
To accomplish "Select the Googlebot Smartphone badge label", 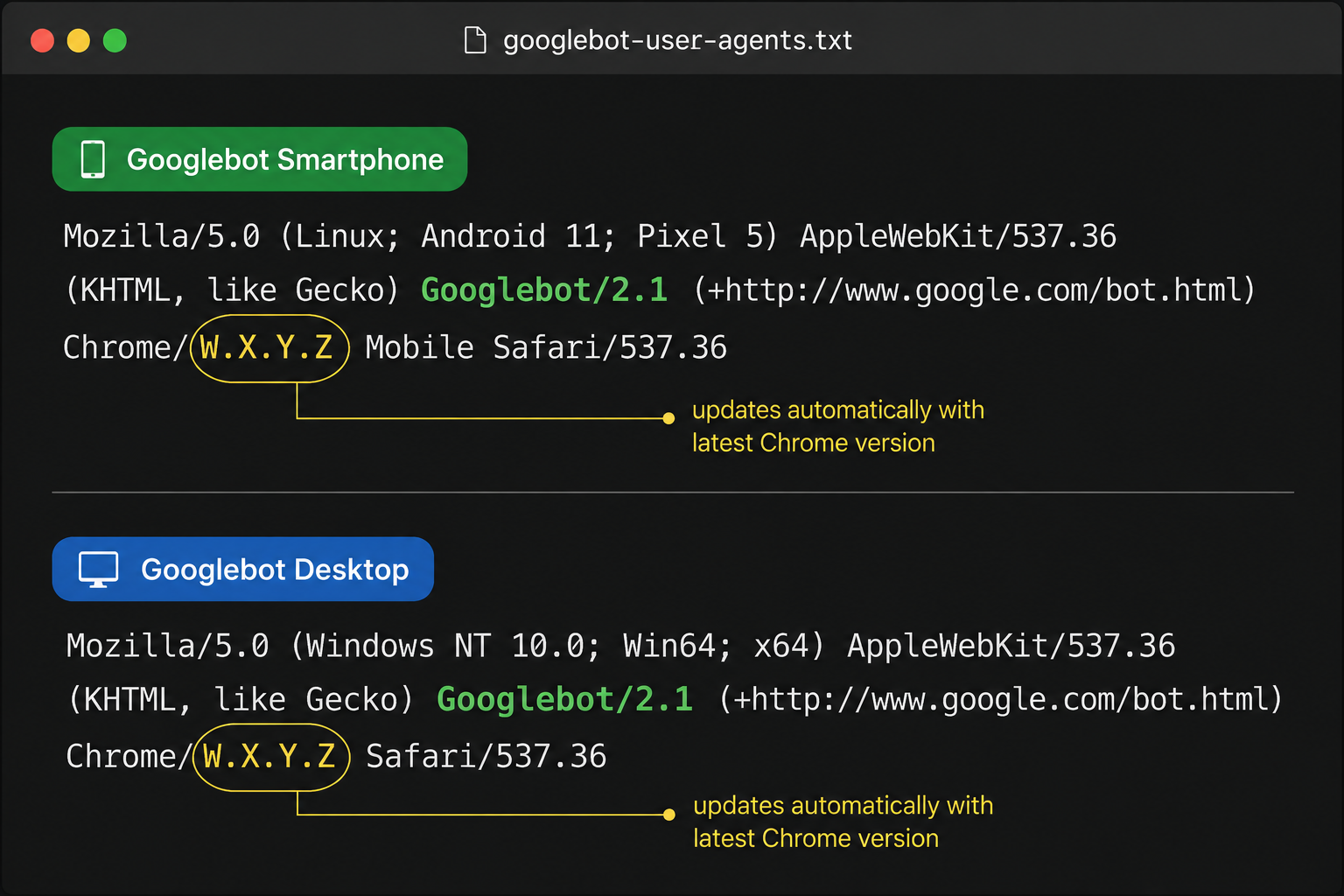I will (285, 160).
